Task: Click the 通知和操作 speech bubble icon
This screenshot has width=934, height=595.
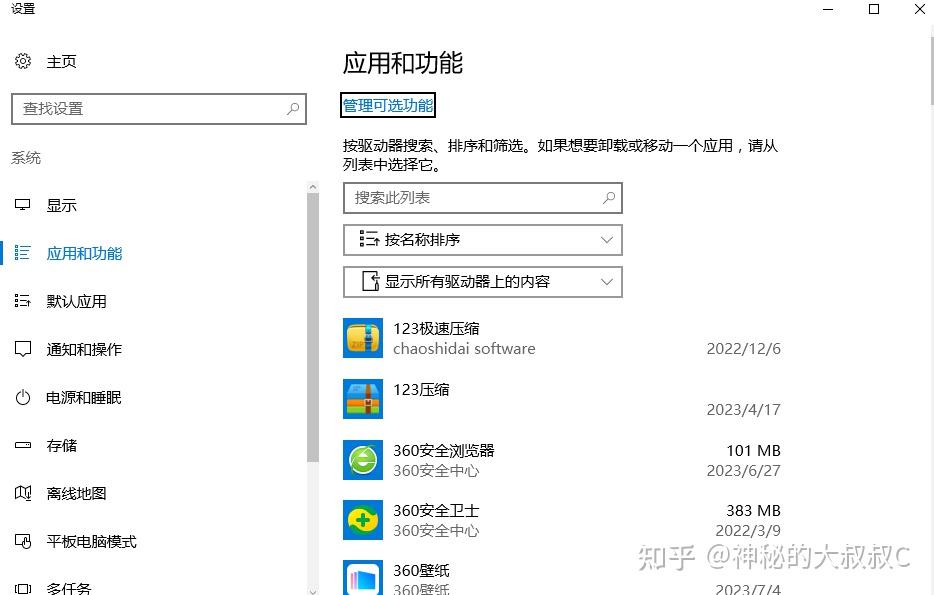Action: coord(23,349)
